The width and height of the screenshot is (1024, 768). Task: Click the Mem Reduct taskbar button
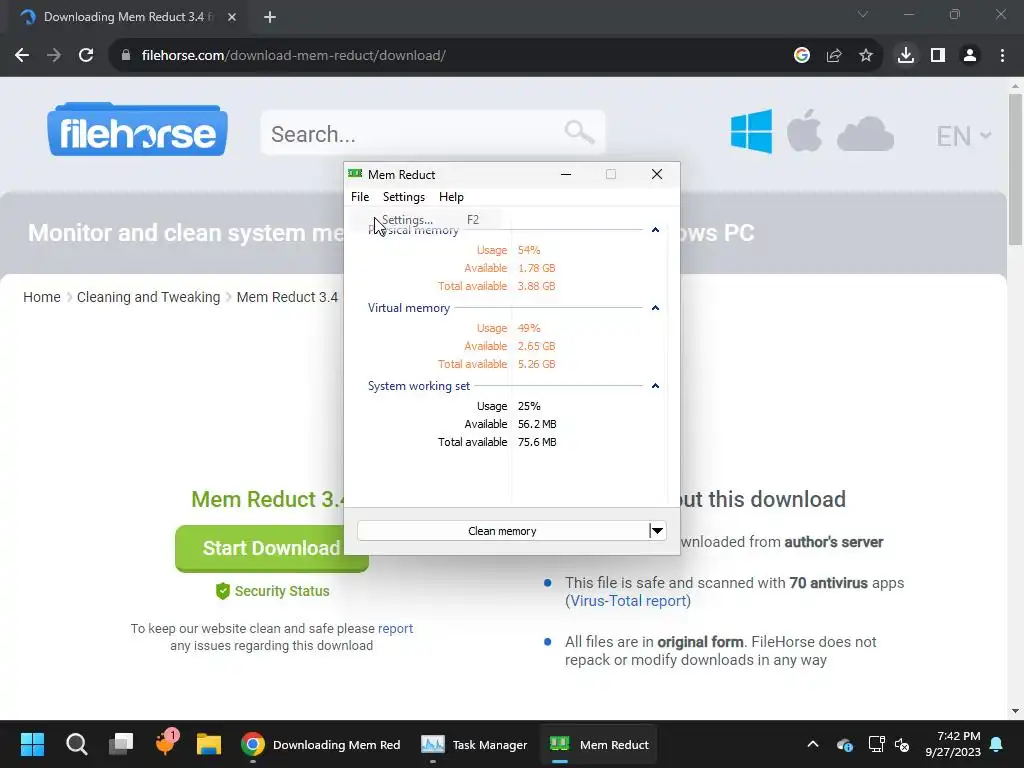coord(599,744)
